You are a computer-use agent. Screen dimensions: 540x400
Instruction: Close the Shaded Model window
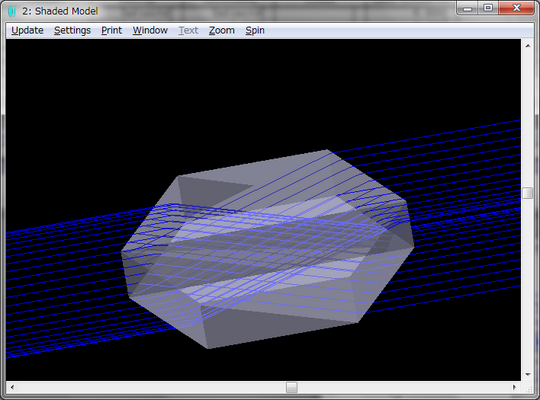point(516,8)
